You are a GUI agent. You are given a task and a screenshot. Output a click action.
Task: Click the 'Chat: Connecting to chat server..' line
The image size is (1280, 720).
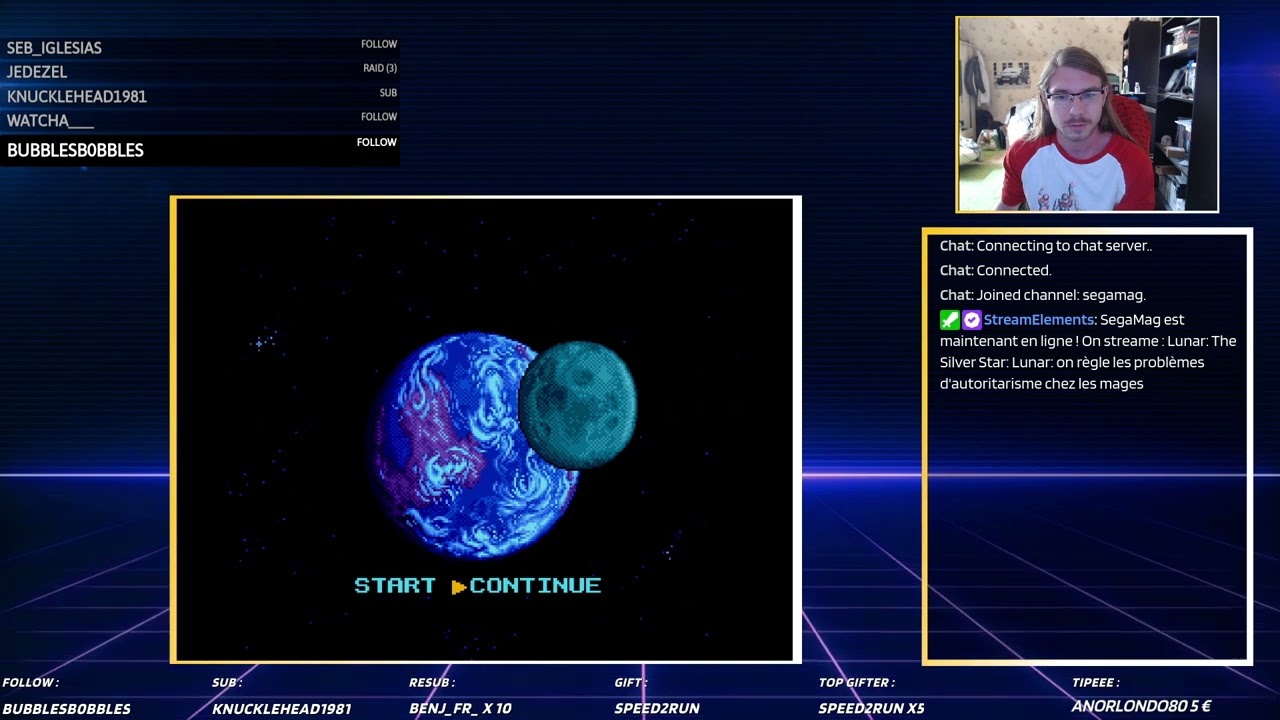click(x=1046, y=246)
